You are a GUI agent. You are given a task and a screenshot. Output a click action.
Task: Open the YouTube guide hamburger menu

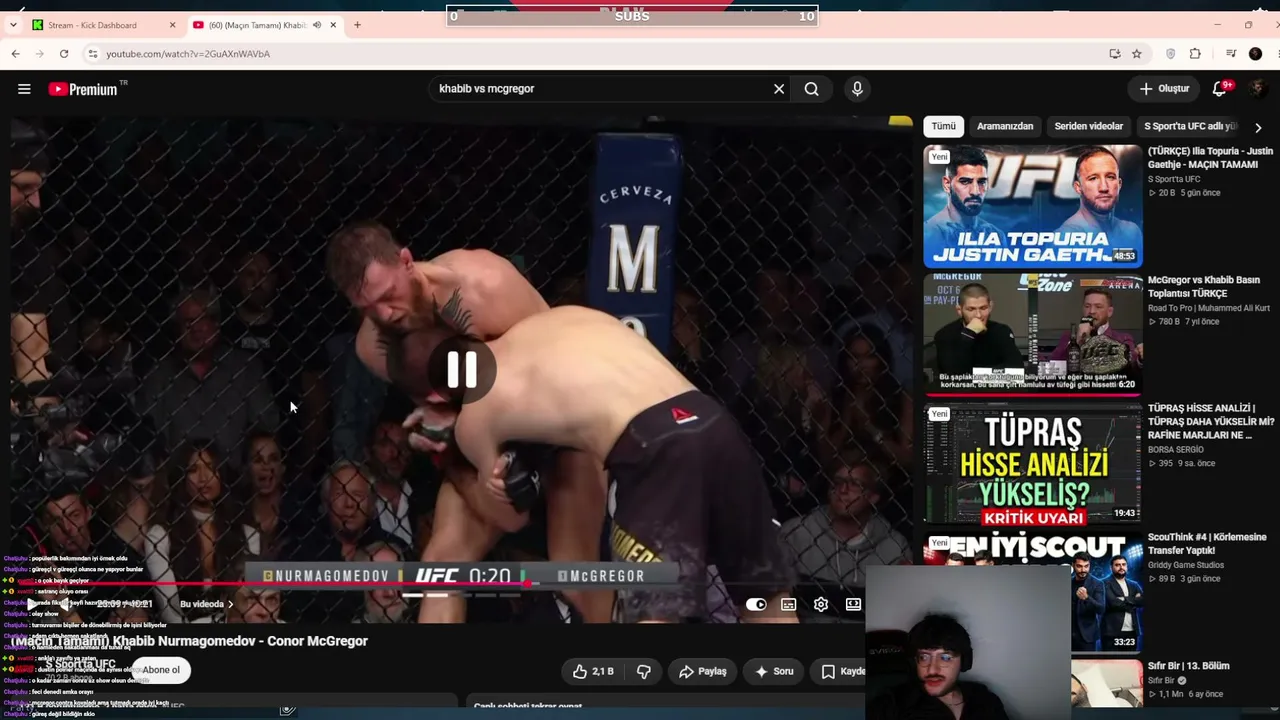coord(24,89)
